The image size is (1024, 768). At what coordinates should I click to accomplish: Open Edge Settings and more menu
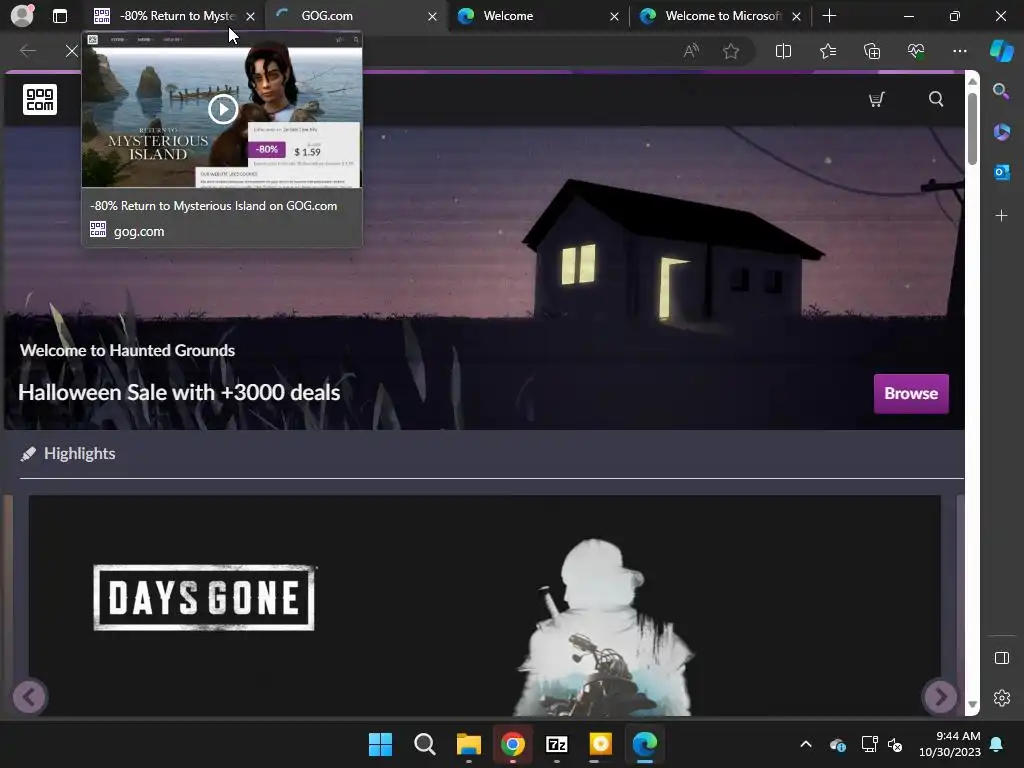(x=959, y=51)
